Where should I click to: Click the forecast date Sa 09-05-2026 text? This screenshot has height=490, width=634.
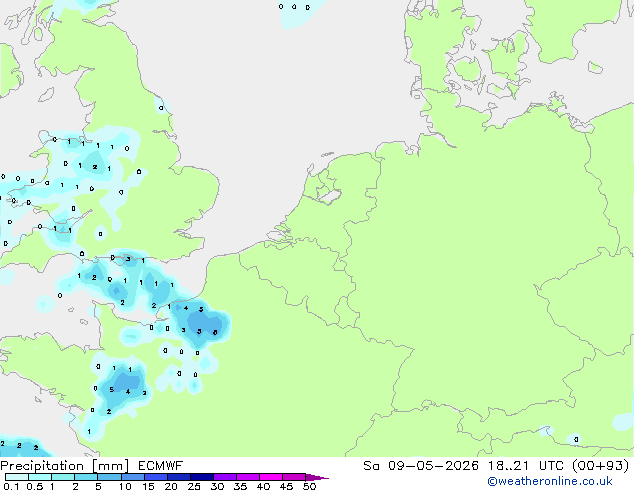pyautogui.click(x=421, y=466)
